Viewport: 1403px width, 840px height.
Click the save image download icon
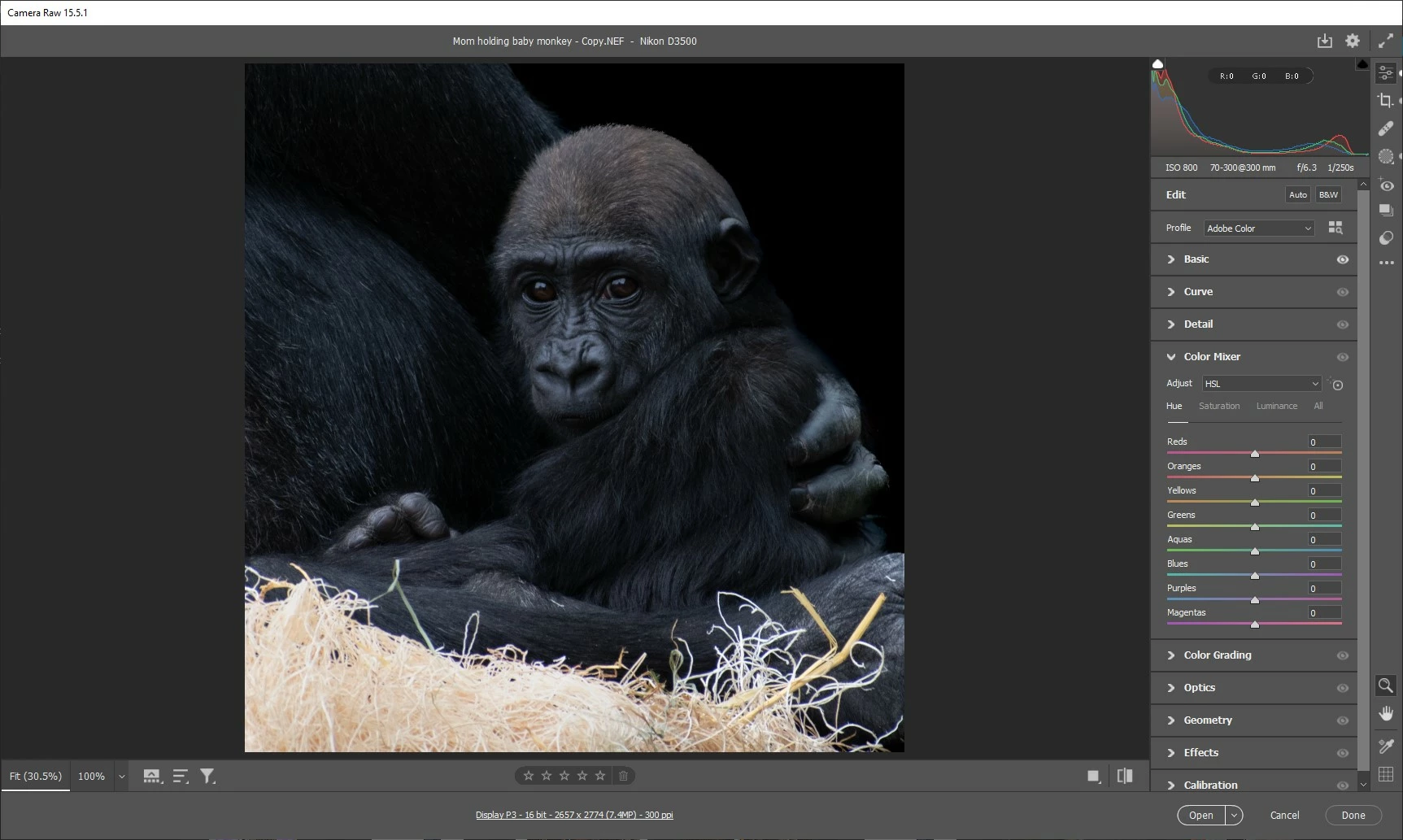pos(1325,41)
